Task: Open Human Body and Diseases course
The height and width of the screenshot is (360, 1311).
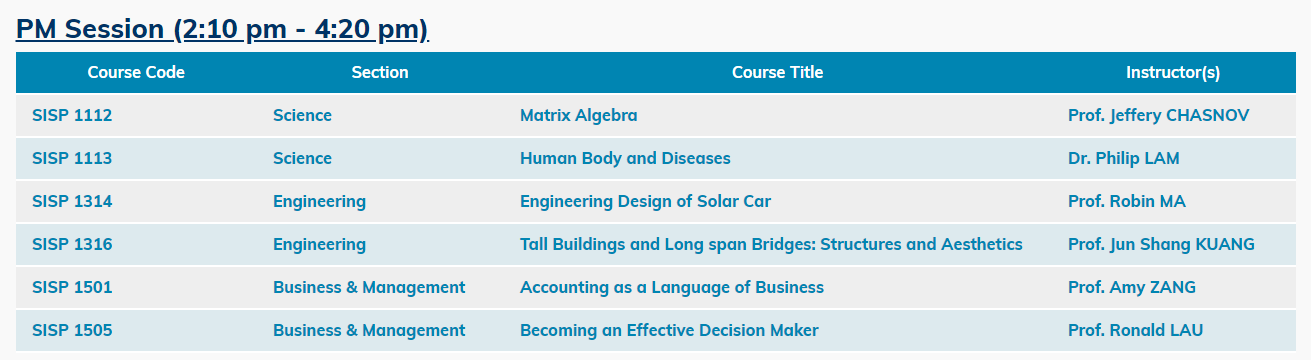Action: point(625,158)
